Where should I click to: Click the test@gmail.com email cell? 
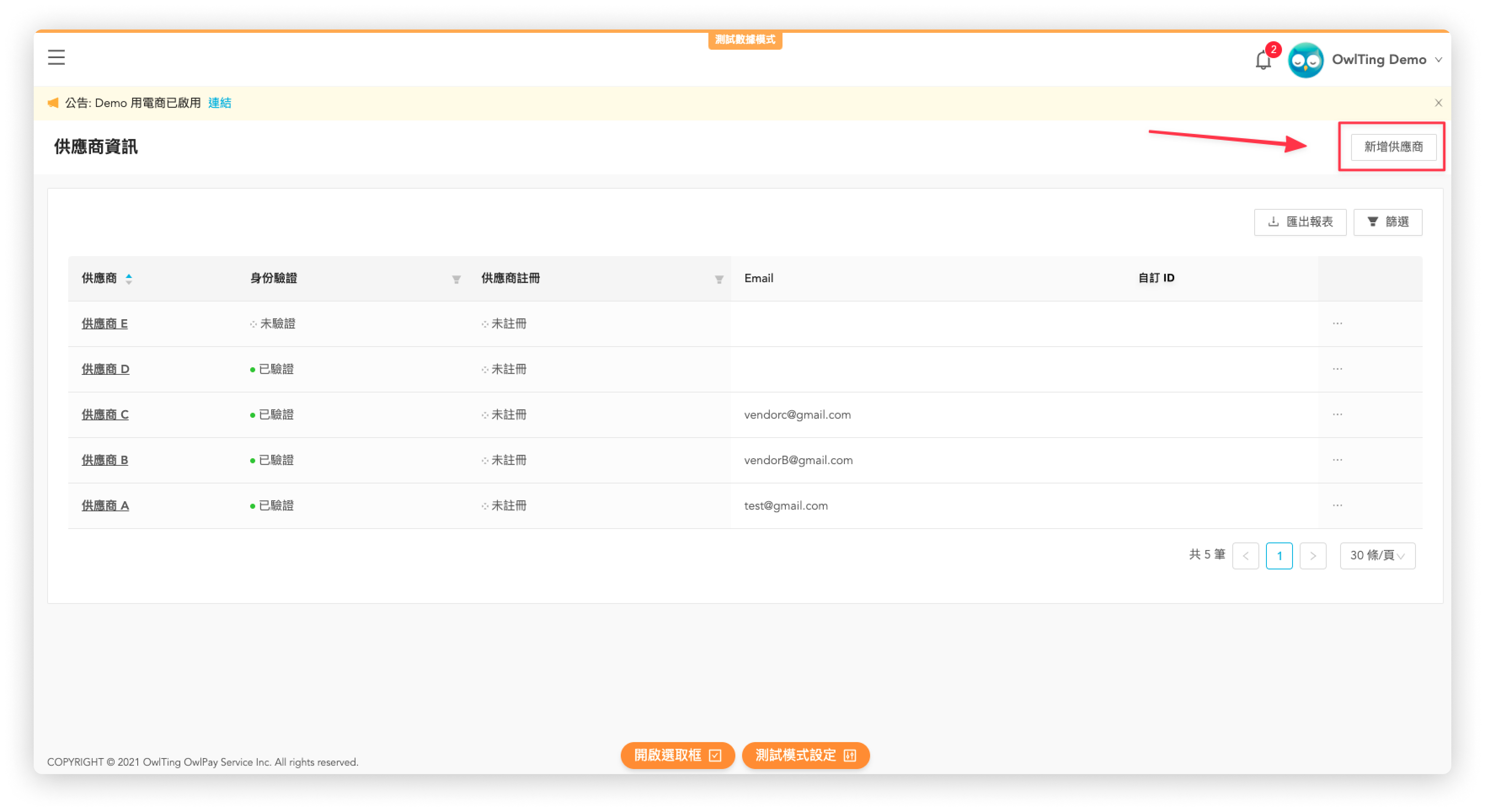(786, 506)
